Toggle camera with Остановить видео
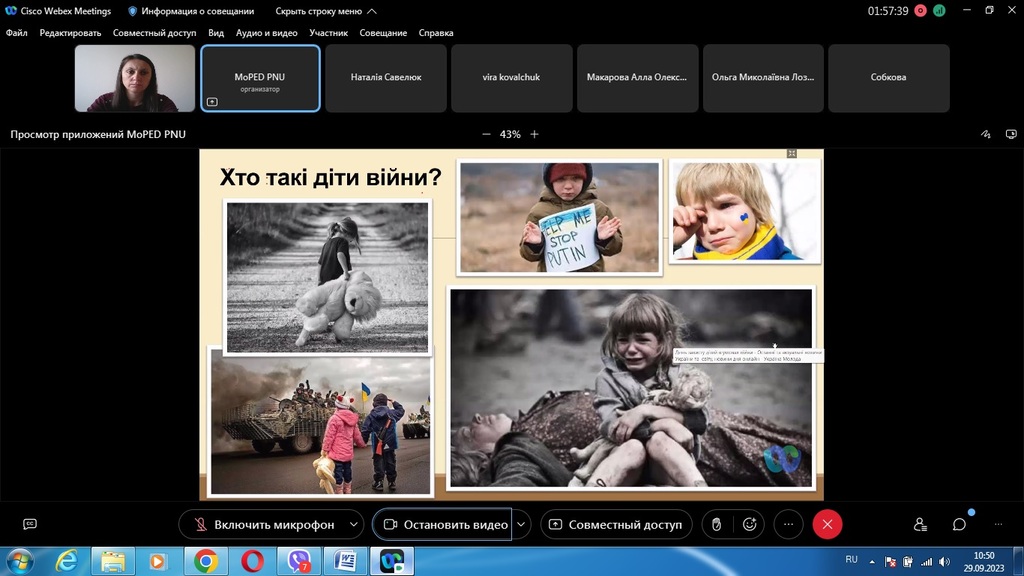 (x=443, y=524)
